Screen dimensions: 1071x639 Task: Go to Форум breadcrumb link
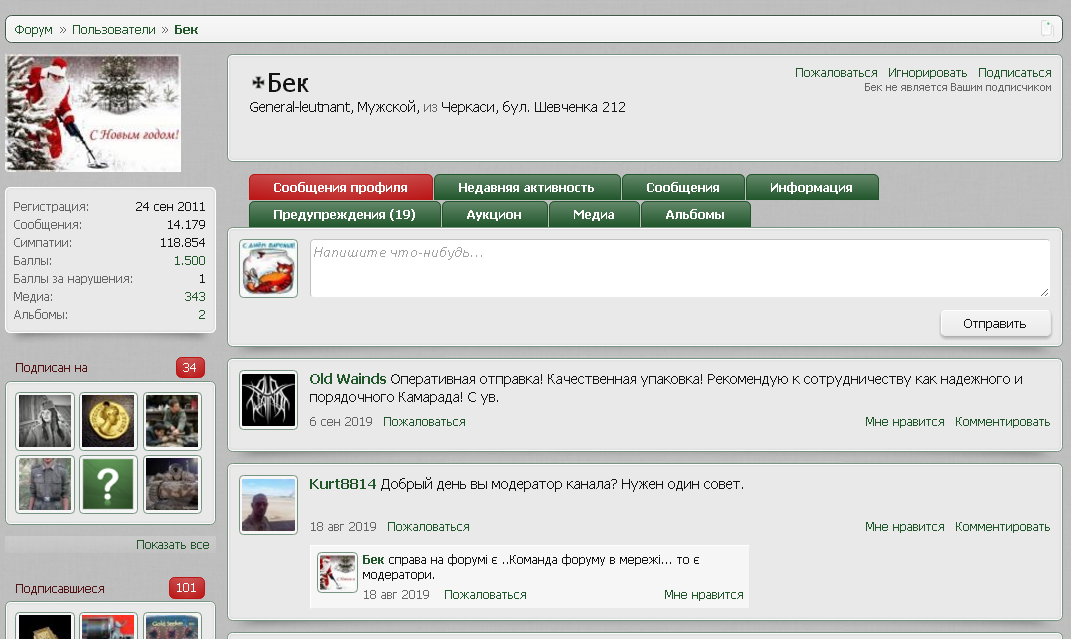click(33, 29)
